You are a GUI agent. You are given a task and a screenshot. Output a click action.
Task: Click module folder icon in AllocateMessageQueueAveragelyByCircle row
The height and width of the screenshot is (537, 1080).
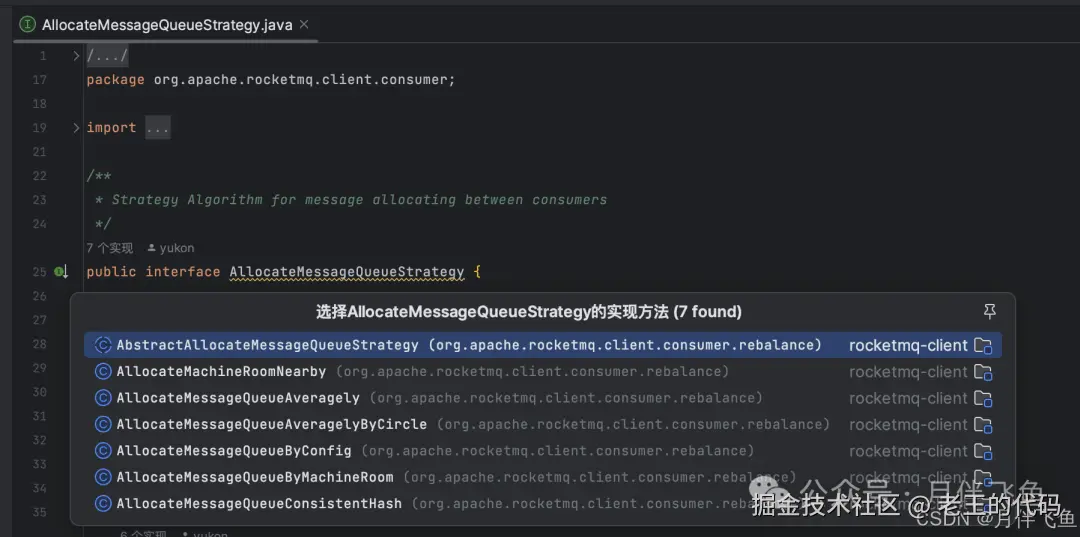(983, 425)
